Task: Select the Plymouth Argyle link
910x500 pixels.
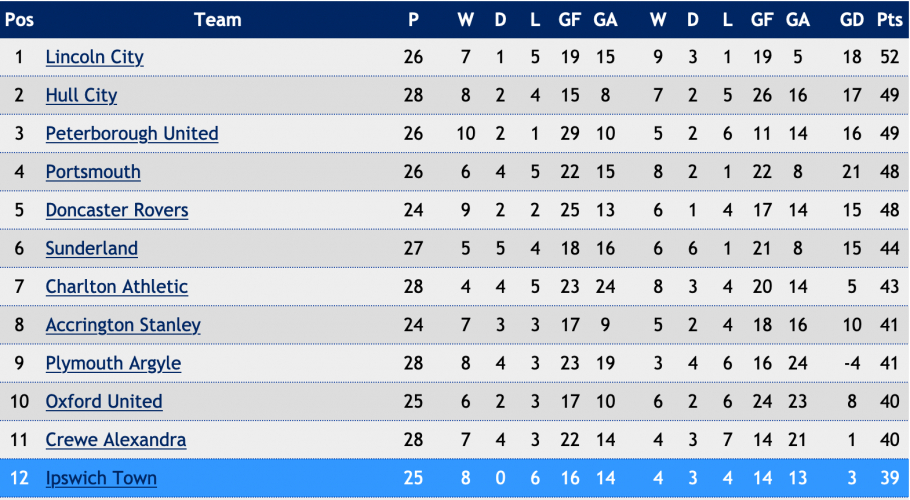Action: tap(113, 363)
